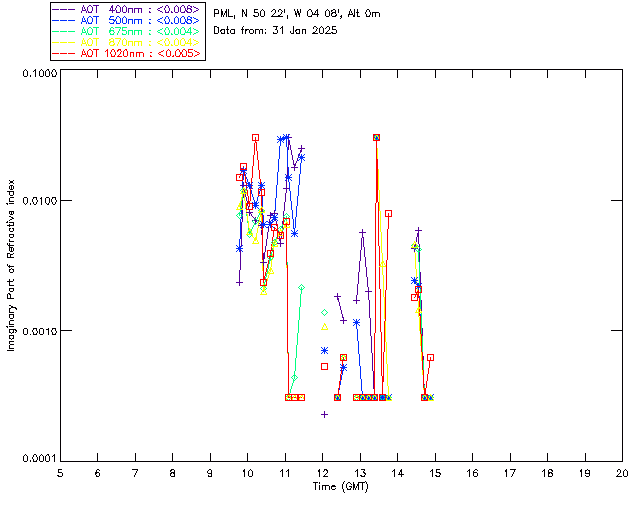This screenshot has height=512, width=640.
Task: Click the 0.0100 y-axis tick label
Action: pos(39,201)
